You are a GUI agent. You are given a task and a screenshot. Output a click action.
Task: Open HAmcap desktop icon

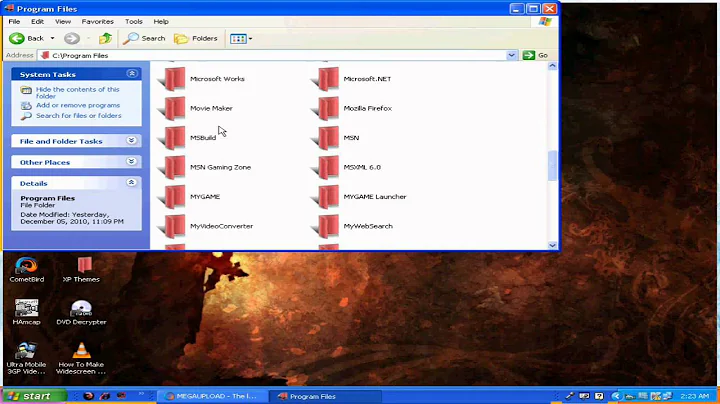27,312
